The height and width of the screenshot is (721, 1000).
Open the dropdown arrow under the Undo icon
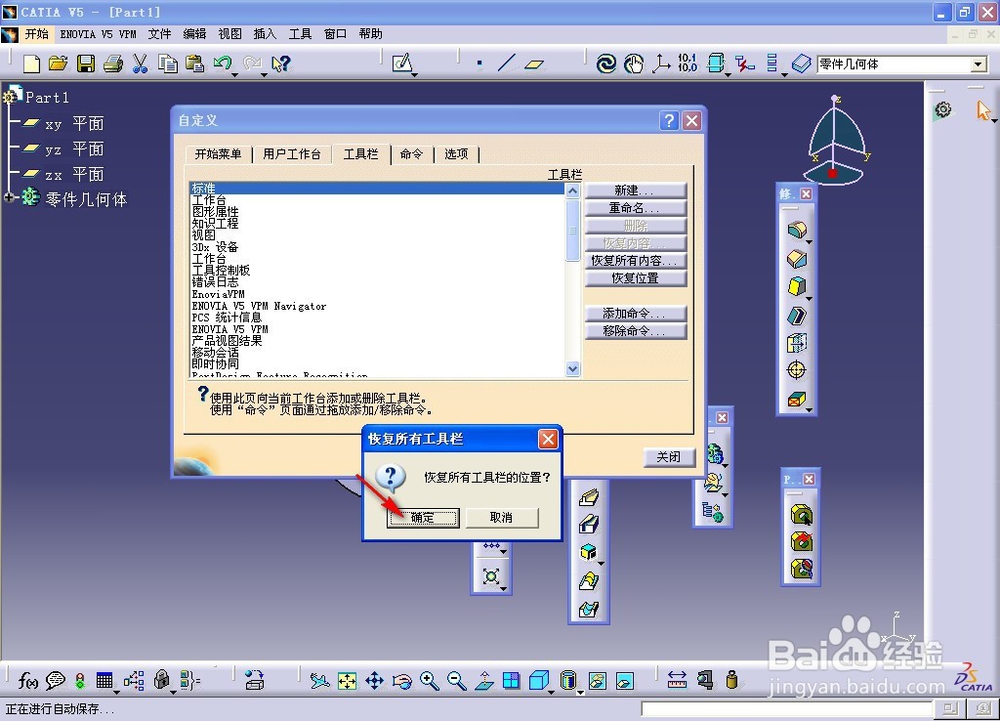point(235,75)
